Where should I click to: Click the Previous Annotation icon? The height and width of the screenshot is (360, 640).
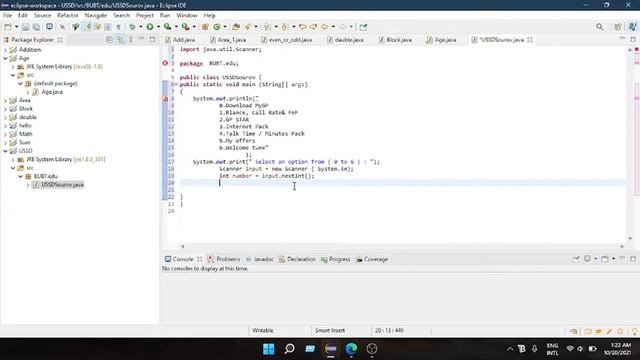(284, 27)
